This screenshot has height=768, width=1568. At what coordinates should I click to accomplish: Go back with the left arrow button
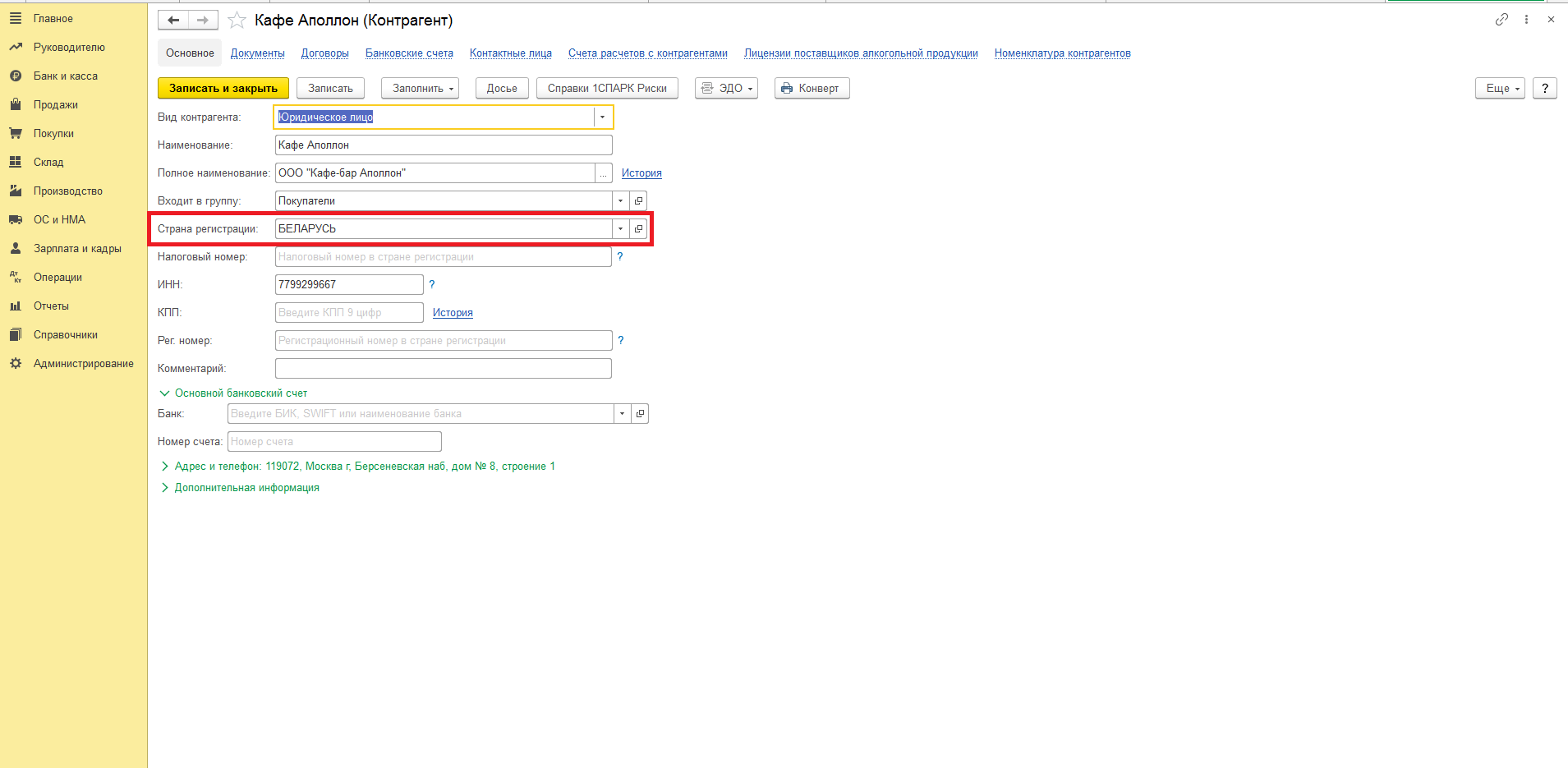pyautogui.click(x=173, y=21)
